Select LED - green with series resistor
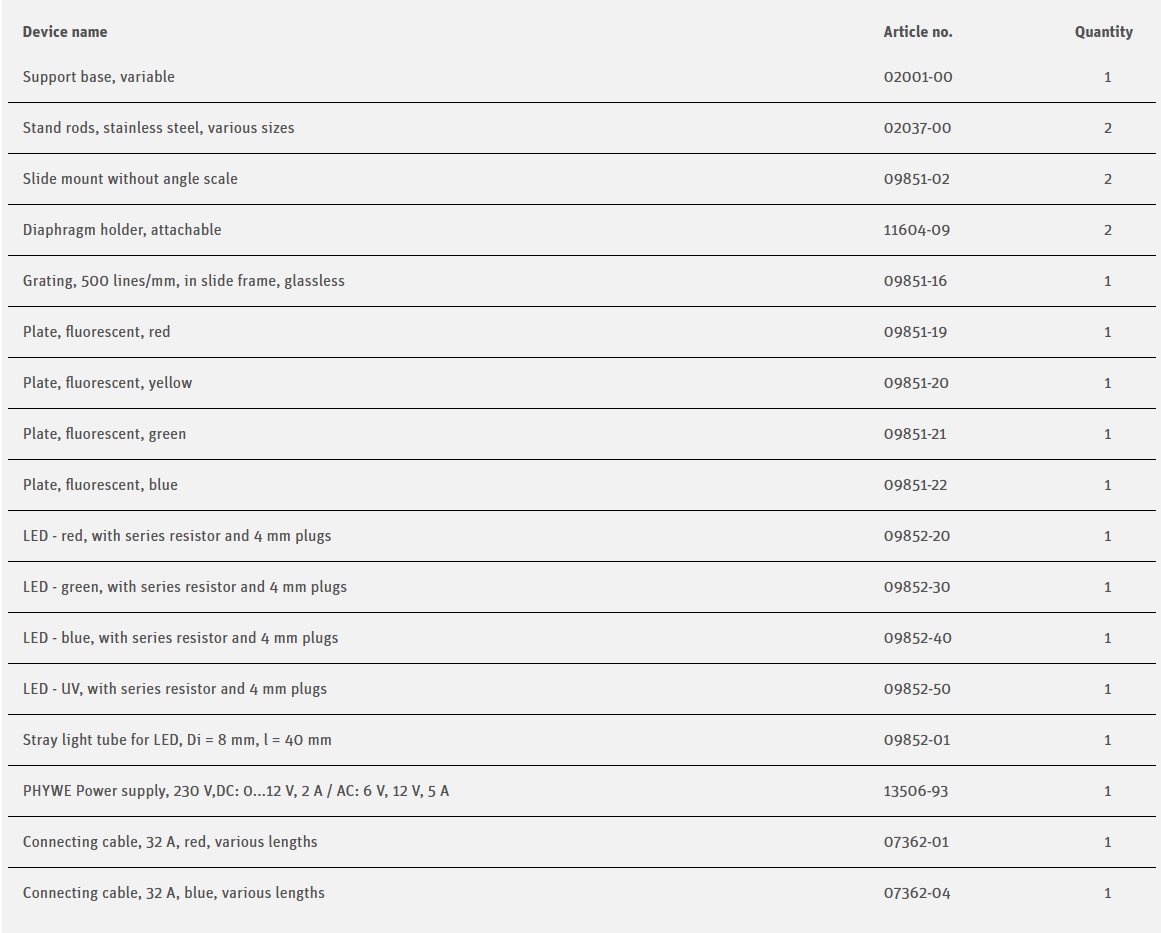Viewport: 1161px width, 933px height. point(185,587)
